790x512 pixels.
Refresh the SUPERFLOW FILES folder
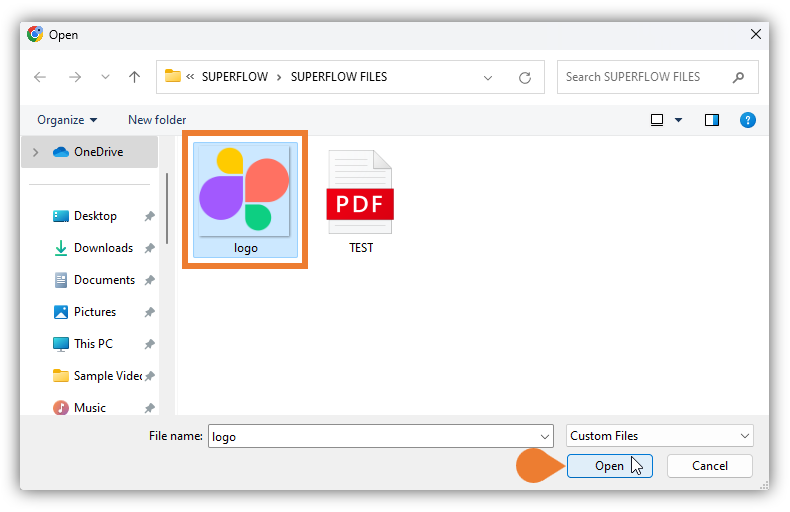(525, 78)
